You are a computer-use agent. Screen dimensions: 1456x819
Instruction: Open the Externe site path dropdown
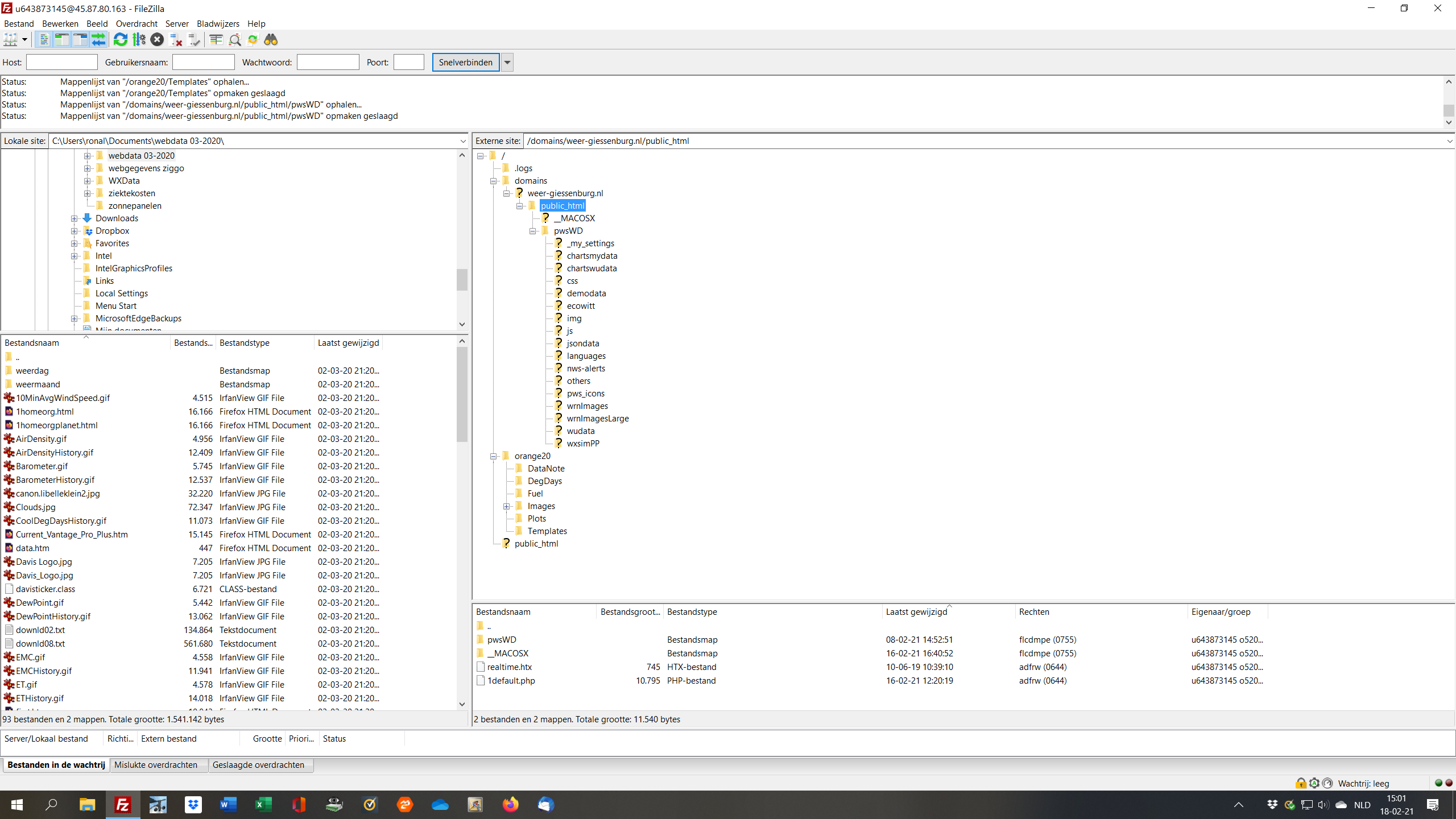pyautogui.click(x=1449, y=141)
